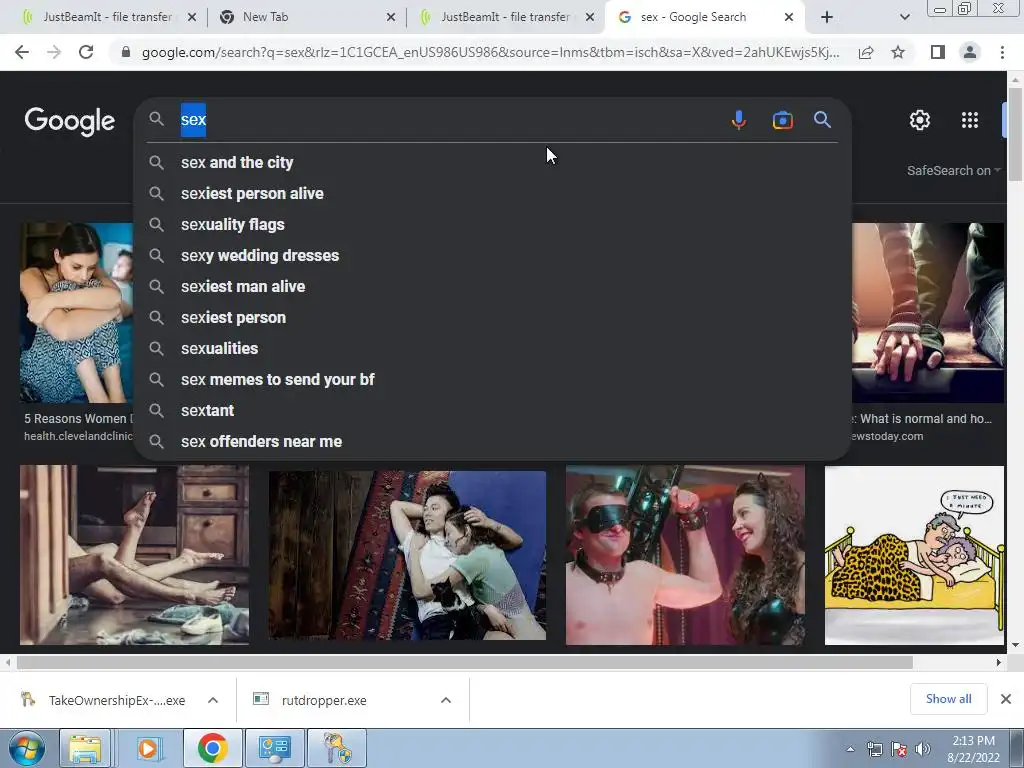
Task: Close the downloads bar
Action: point(1006,699)
